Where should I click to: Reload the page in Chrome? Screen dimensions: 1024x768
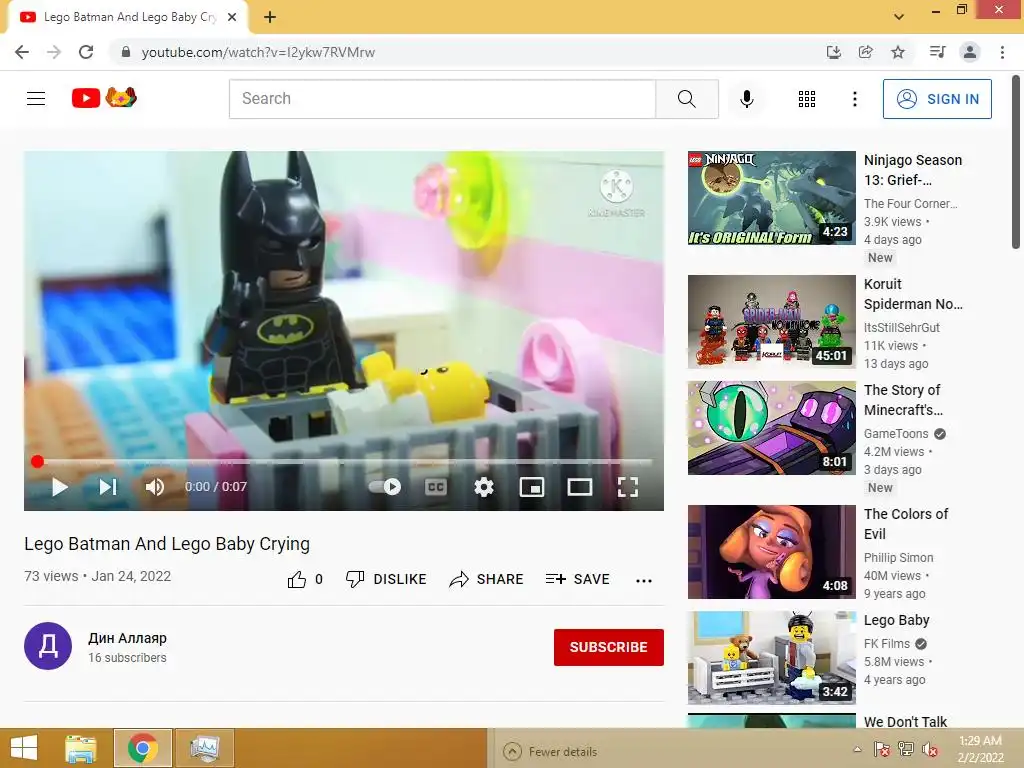86,52
